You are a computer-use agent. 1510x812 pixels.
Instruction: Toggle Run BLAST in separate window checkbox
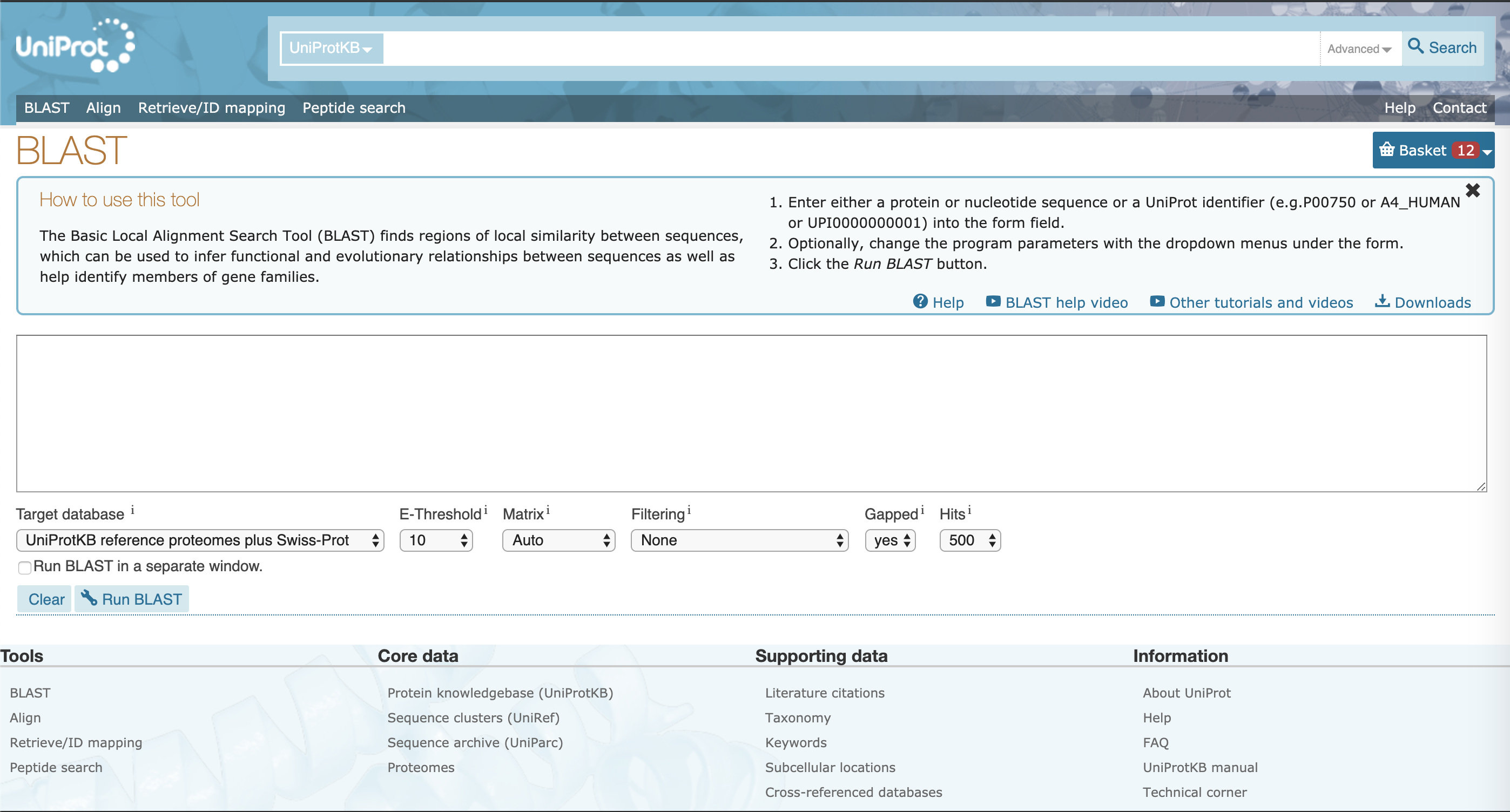point(22,567)
